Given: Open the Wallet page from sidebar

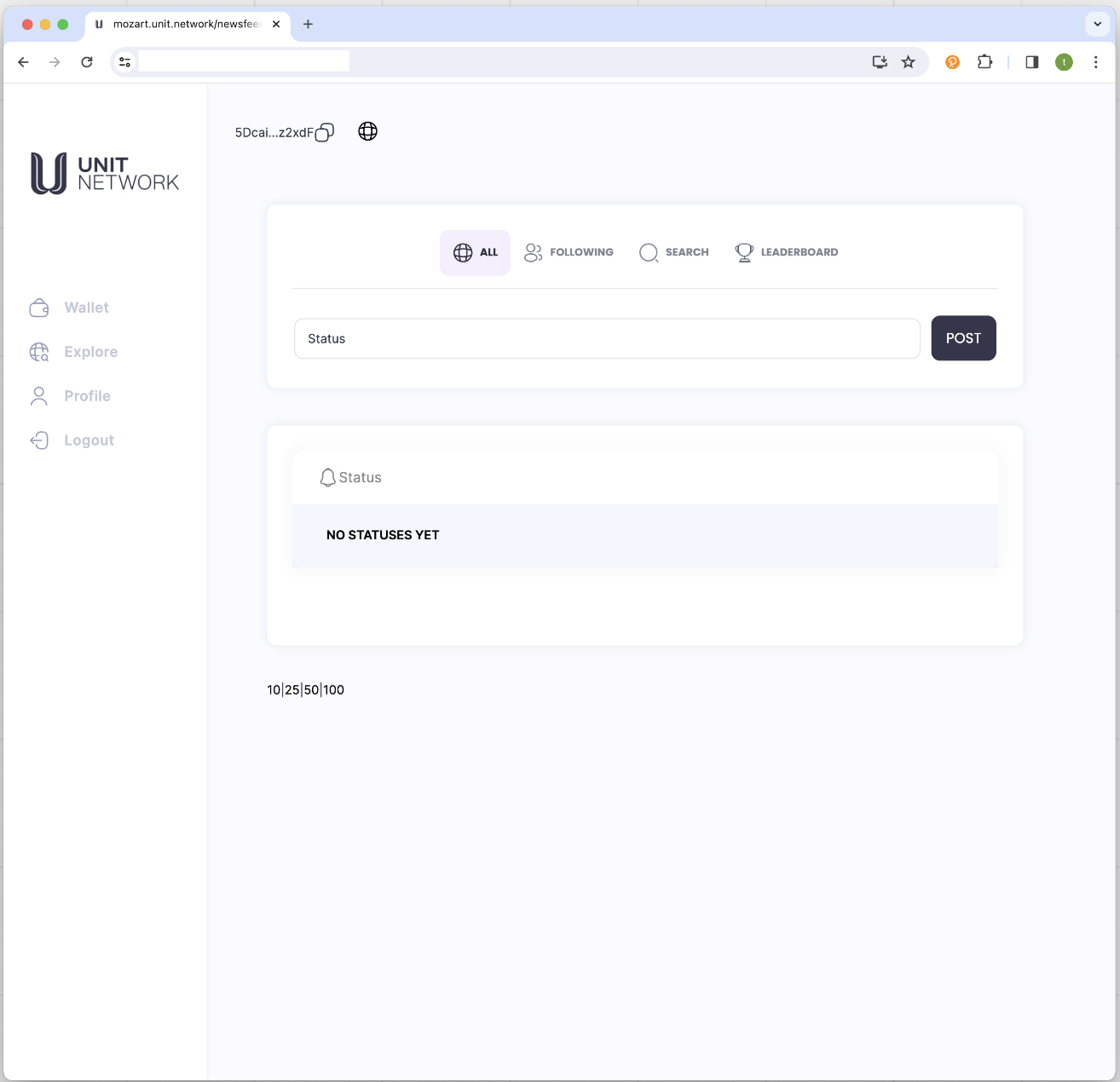Looking at the screenshot, I should coord(86,308).
